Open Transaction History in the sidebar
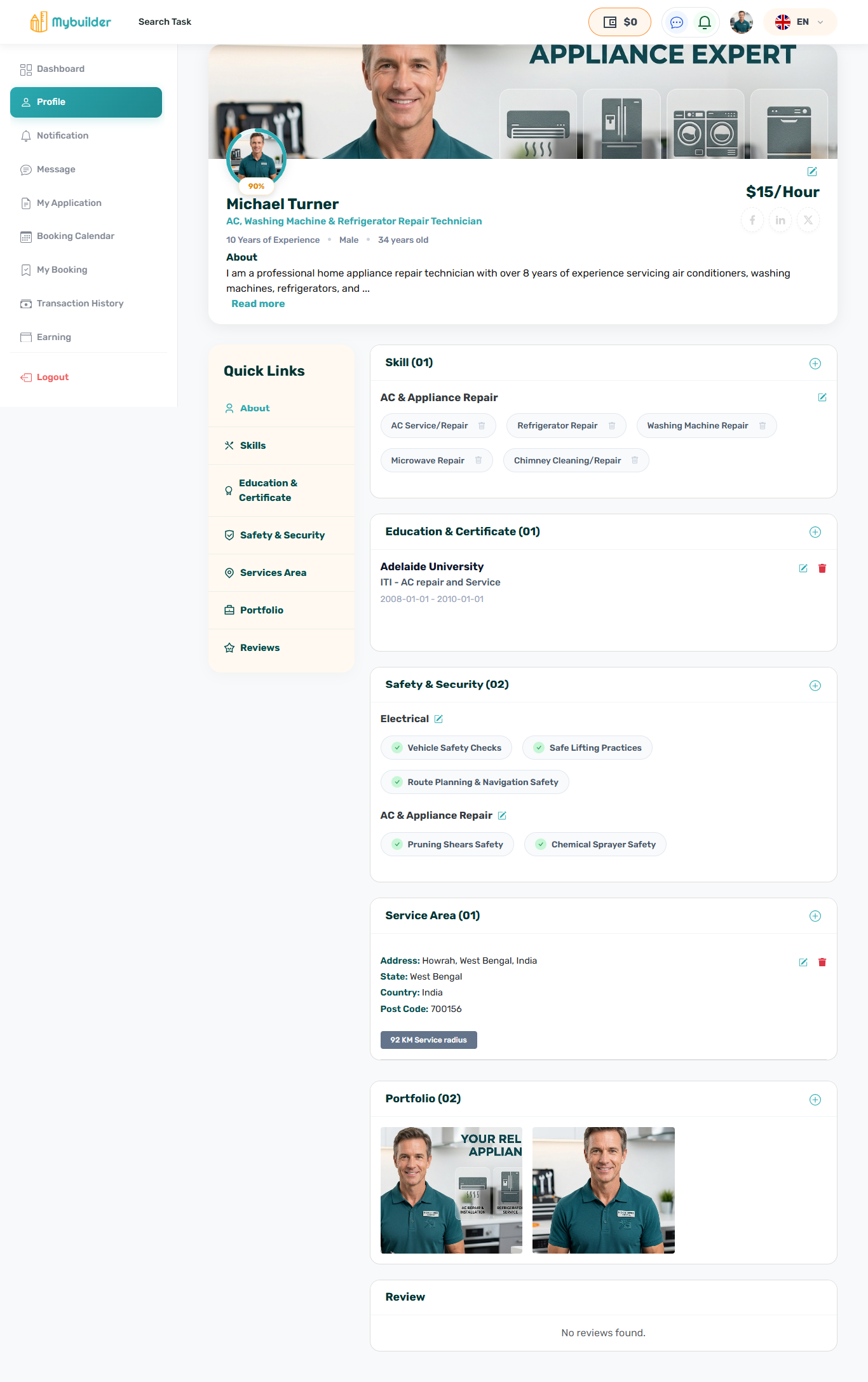 click(86, 304)
